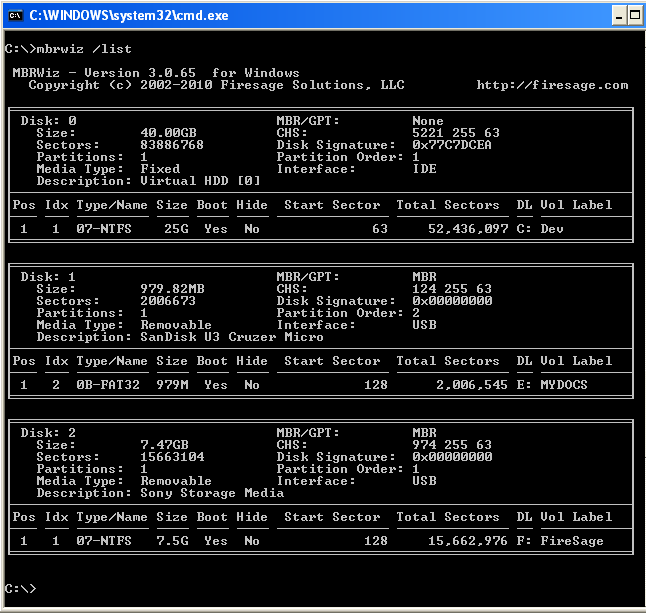The image size is (646, 613).
Task: Click the 7.47GB size of Disk 2
Action: (x=164, y=445)
